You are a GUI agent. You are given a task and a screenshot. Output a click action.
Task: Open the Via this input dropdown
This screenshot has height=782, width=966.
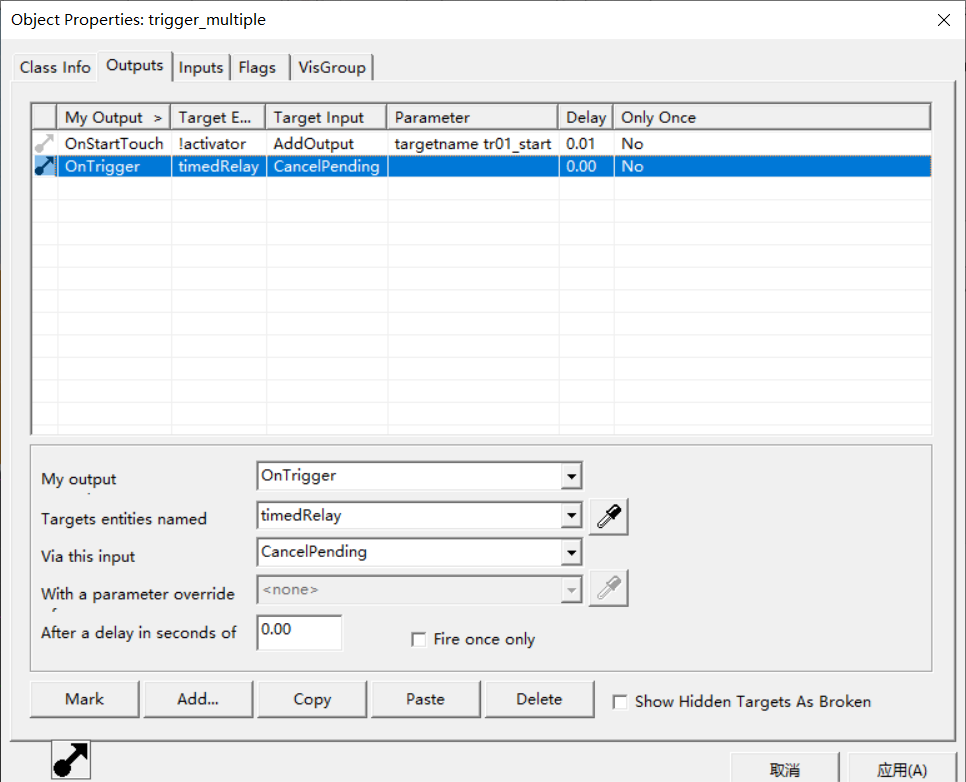(x=572, y=553)
